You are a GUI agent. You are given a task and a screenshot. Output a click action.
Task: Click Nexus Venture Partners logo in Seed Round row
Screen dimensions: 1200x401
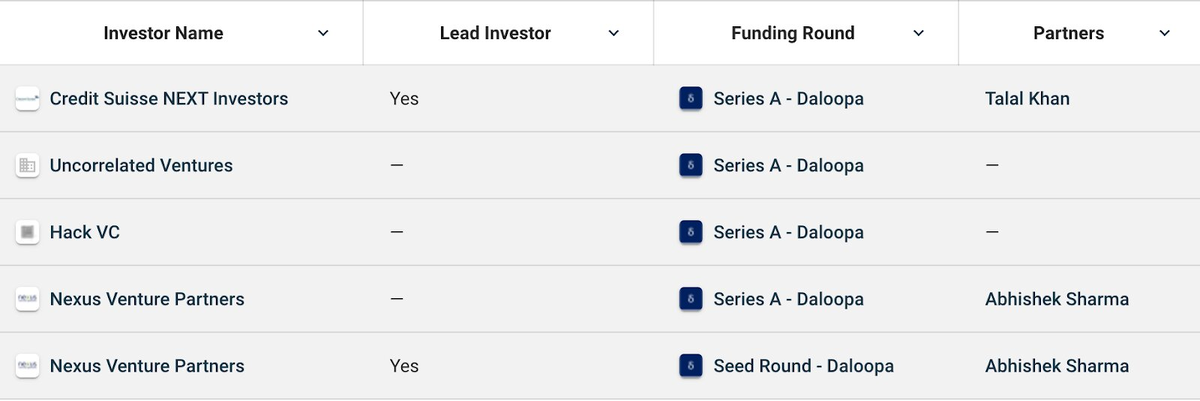tap(27, 366)
